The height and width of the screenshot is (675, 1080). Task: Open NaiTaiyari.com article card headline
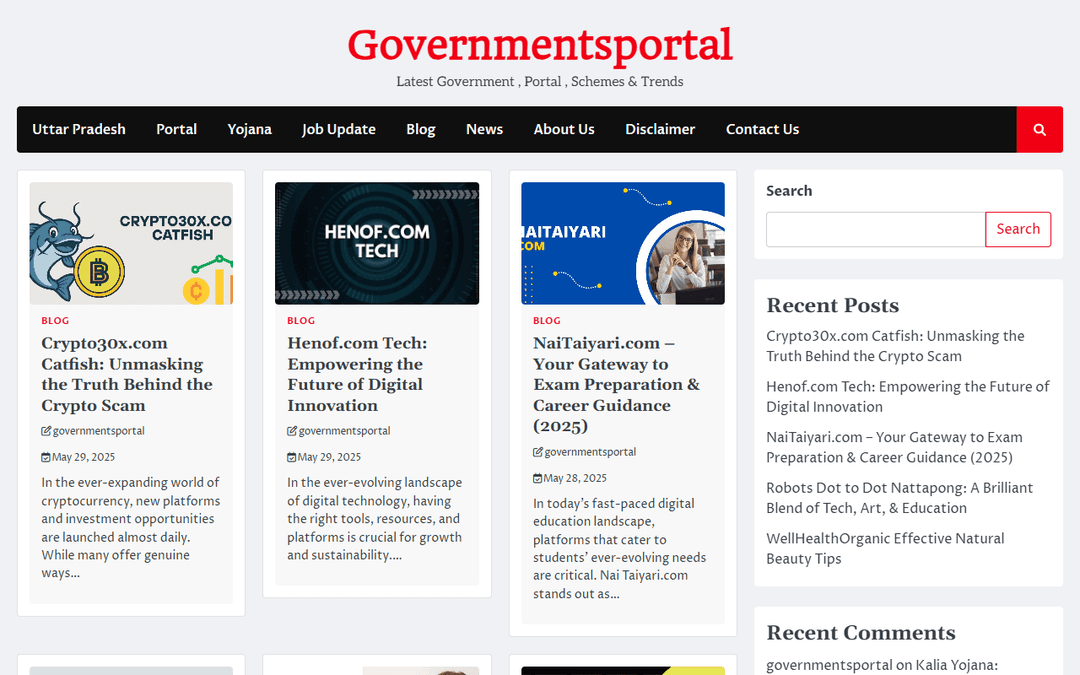616,385
